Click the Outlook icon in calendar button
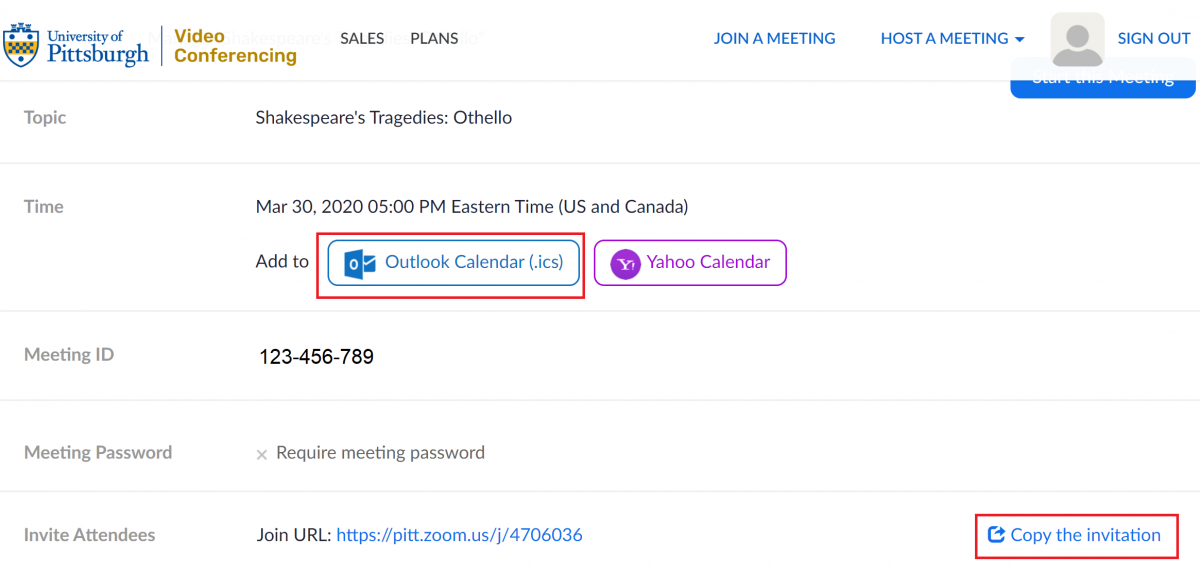The height and width of the screenshot is (571, 1200). (x=359, y=264)
